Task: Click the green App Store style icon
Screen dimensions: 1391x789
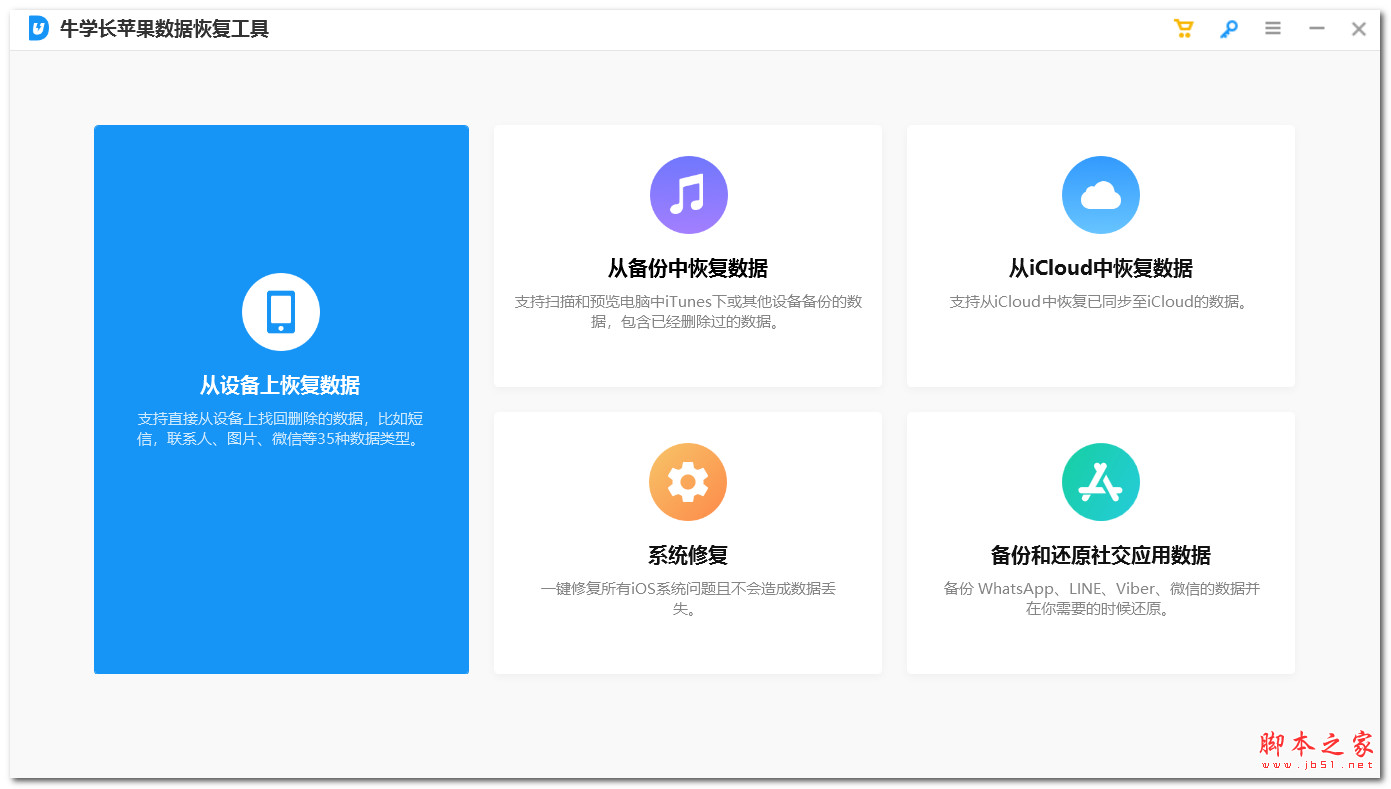Action: [1100, 482]
